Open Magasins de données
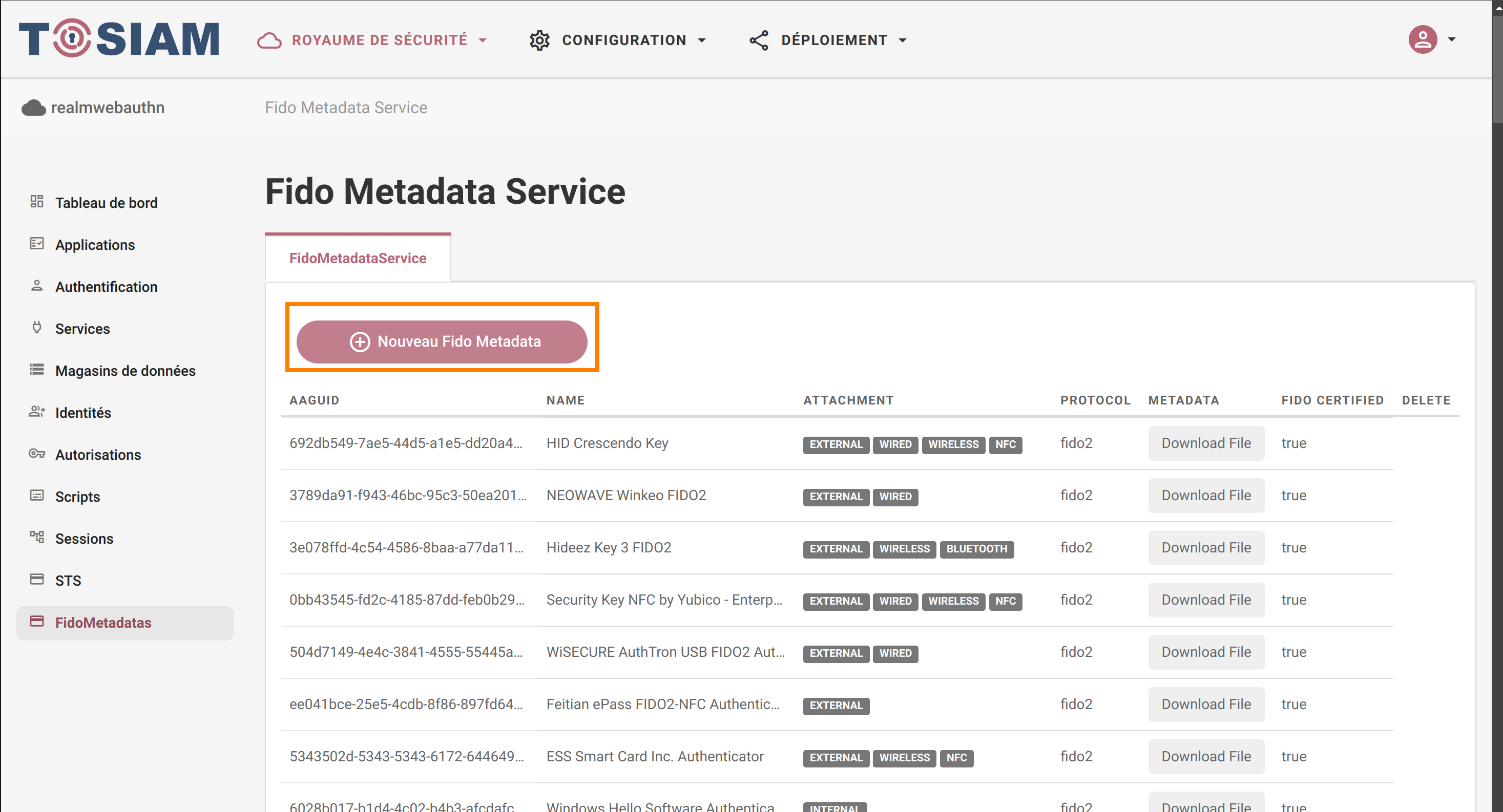Screen dimensions: 1503x812 [126, 370]
